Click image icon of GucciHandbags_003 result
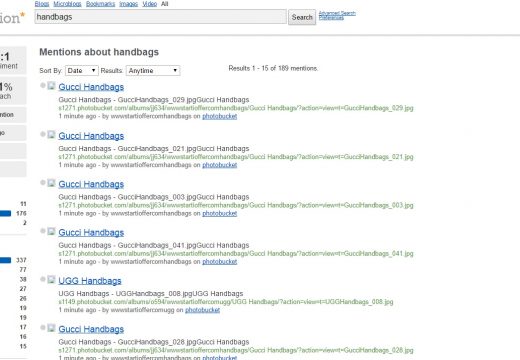The width and height of the screenshot is (520, 360). coord(51,183)
